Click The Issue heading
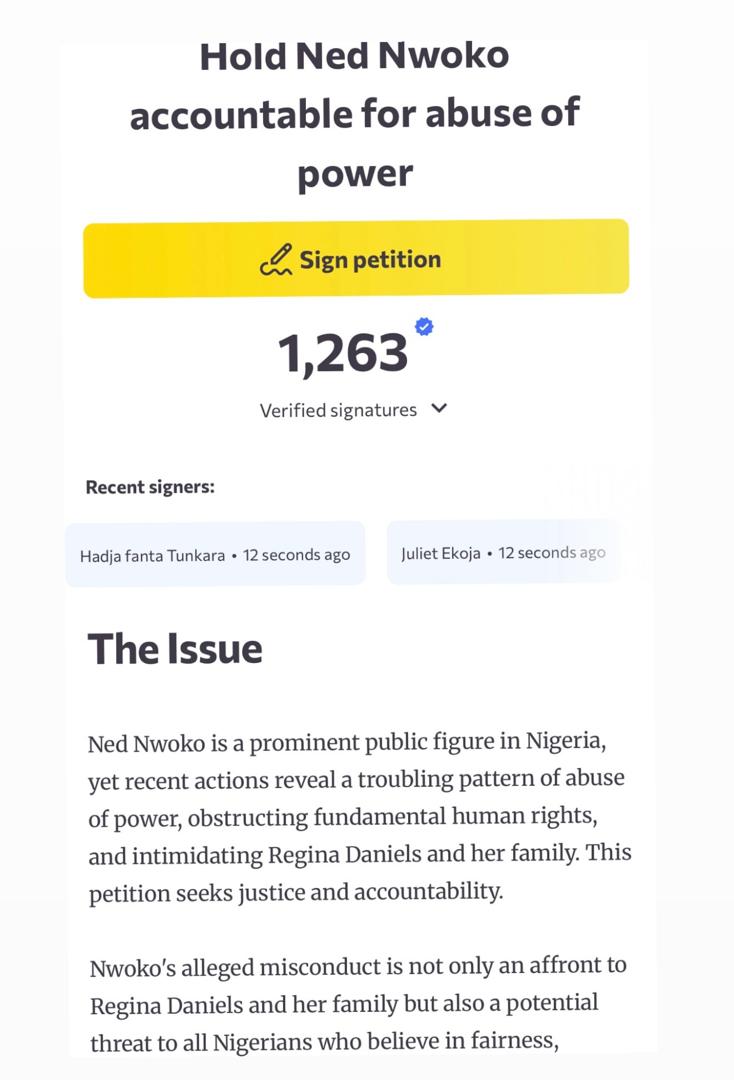This screenshot has width=734, height=1080. pyautogui.click(x=175, y=649)
